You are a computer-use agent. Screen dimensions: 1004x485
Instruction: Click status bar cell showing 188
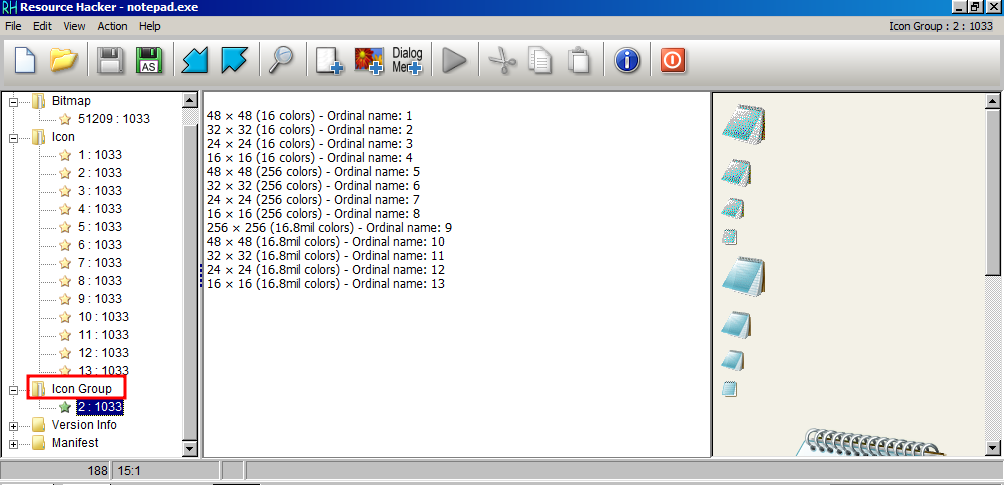[x=56, y=471]
